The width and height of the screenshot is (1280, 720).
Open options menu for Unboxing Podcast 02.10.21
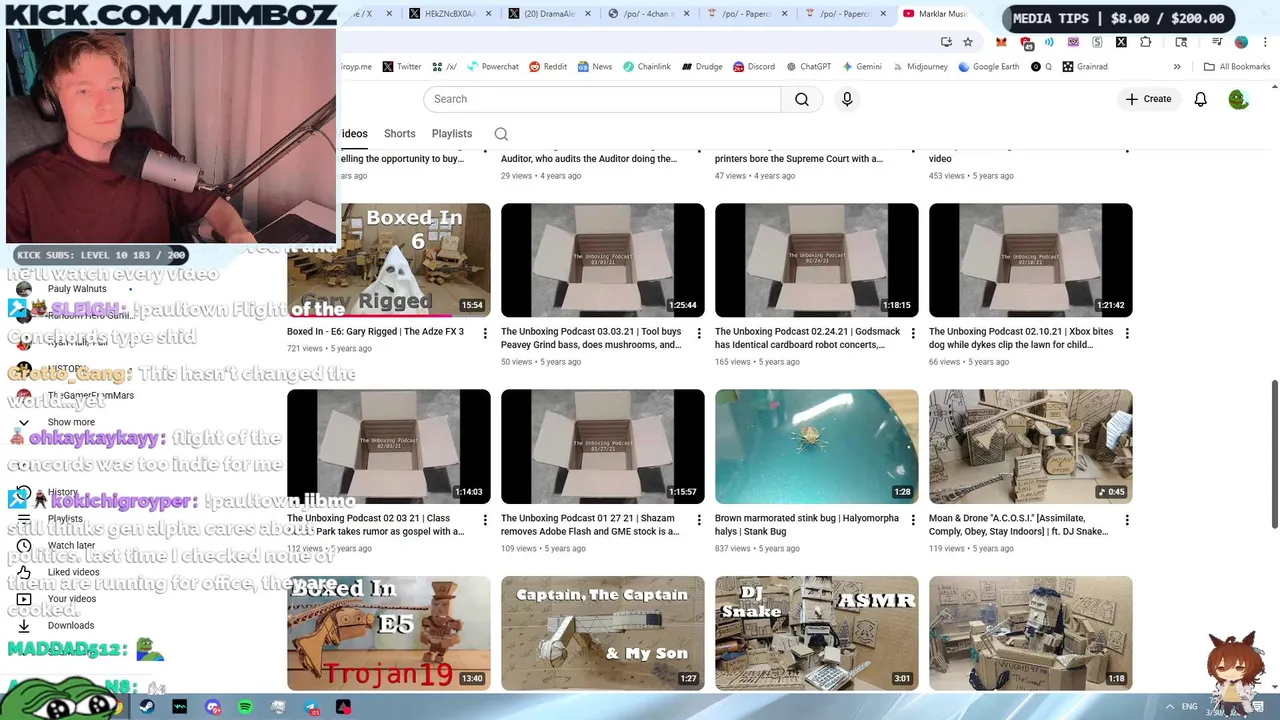click(1127, 333)
